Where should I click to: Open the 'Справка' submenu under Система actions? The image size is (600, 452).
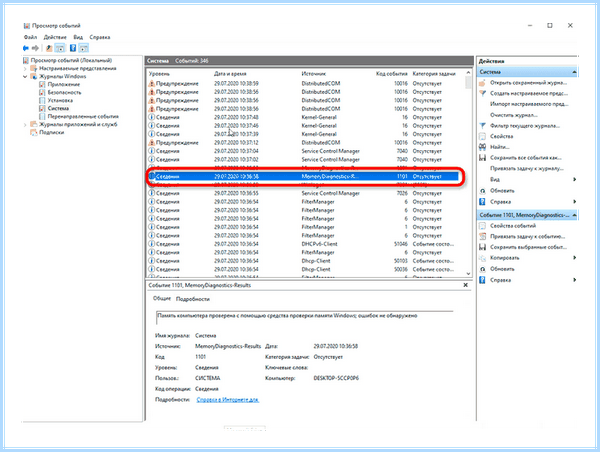[574, 201]
